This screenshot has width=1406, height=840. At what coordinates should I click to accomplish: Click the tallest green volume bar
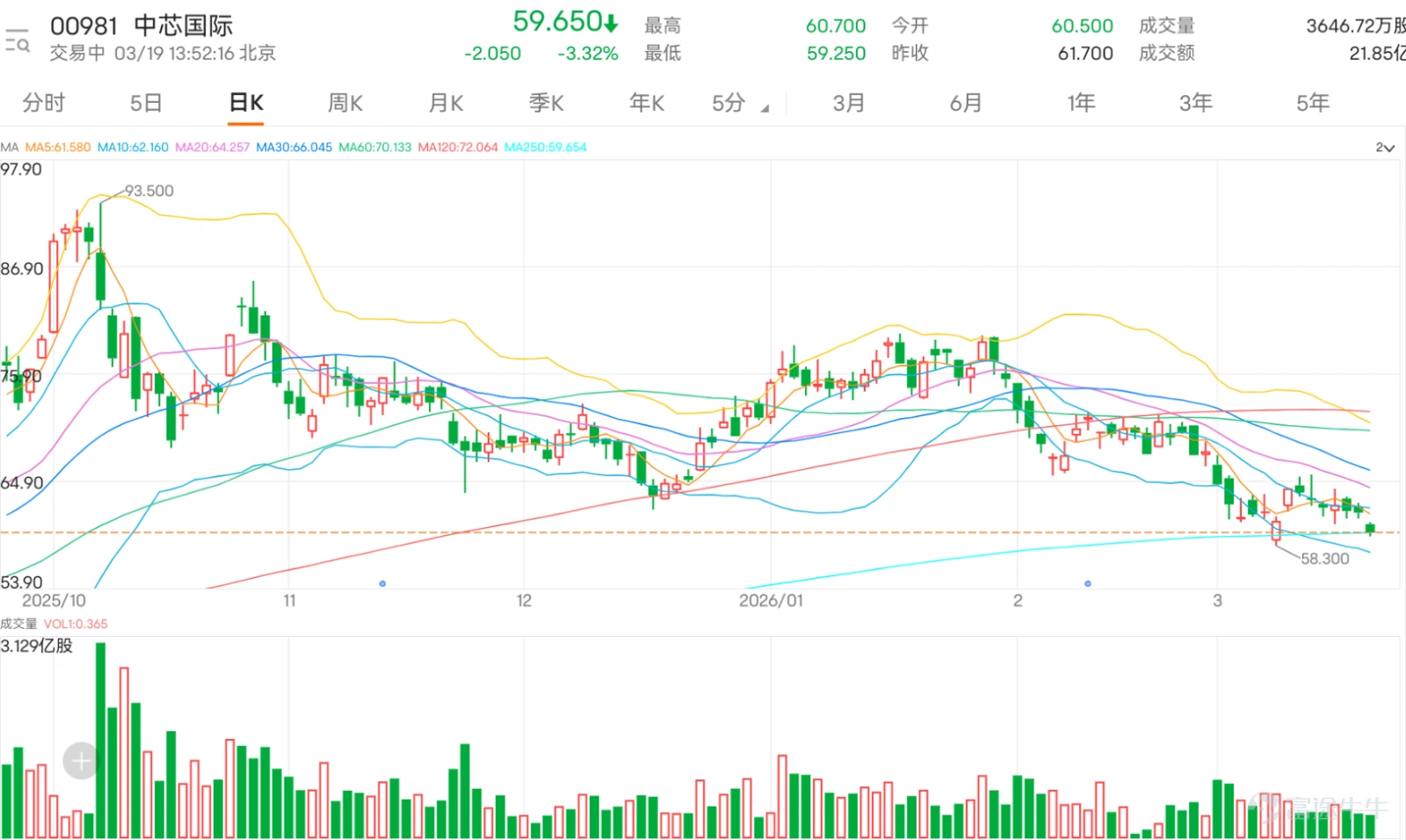(101, 740)
